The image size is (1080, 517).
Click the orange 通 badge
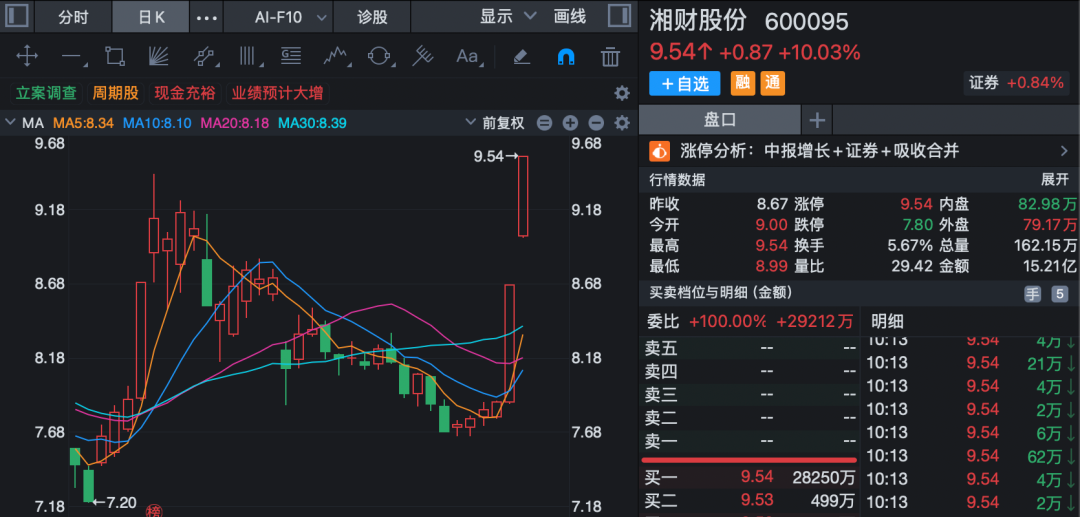772,84
